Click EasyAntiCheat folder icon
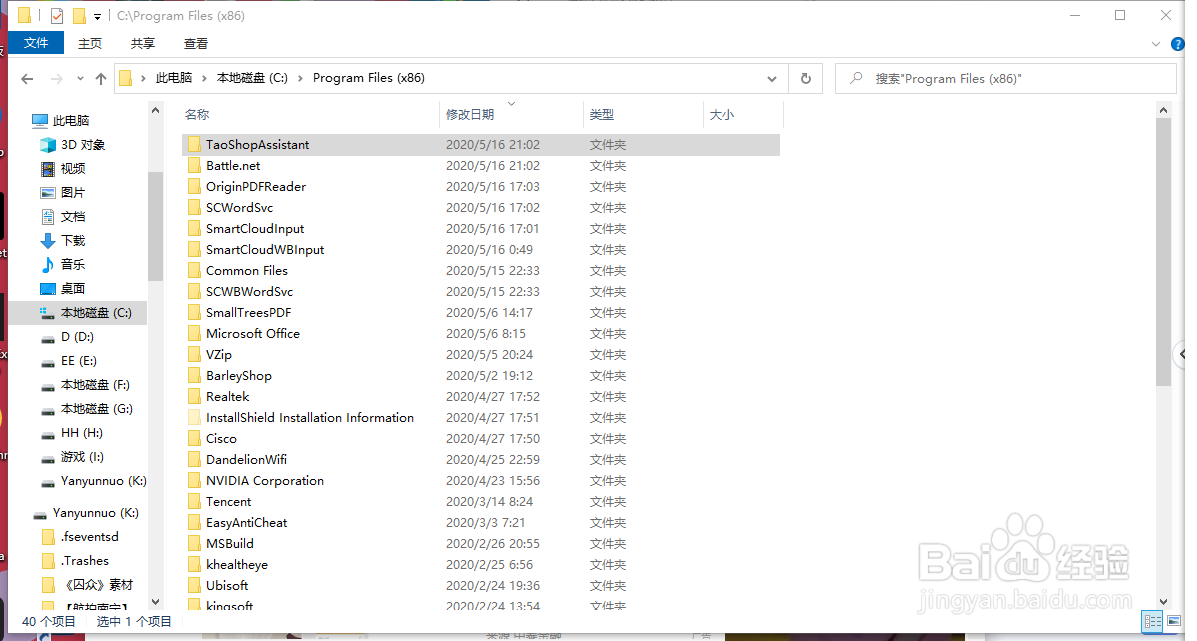The height and width of the screenshot is (641, 1197). pos(194,523)
